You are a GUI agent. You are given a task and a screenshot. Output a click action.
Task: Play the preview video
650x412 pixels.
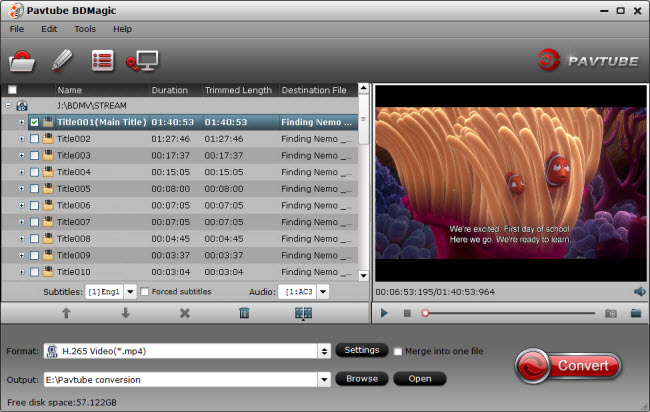(384, 313)
